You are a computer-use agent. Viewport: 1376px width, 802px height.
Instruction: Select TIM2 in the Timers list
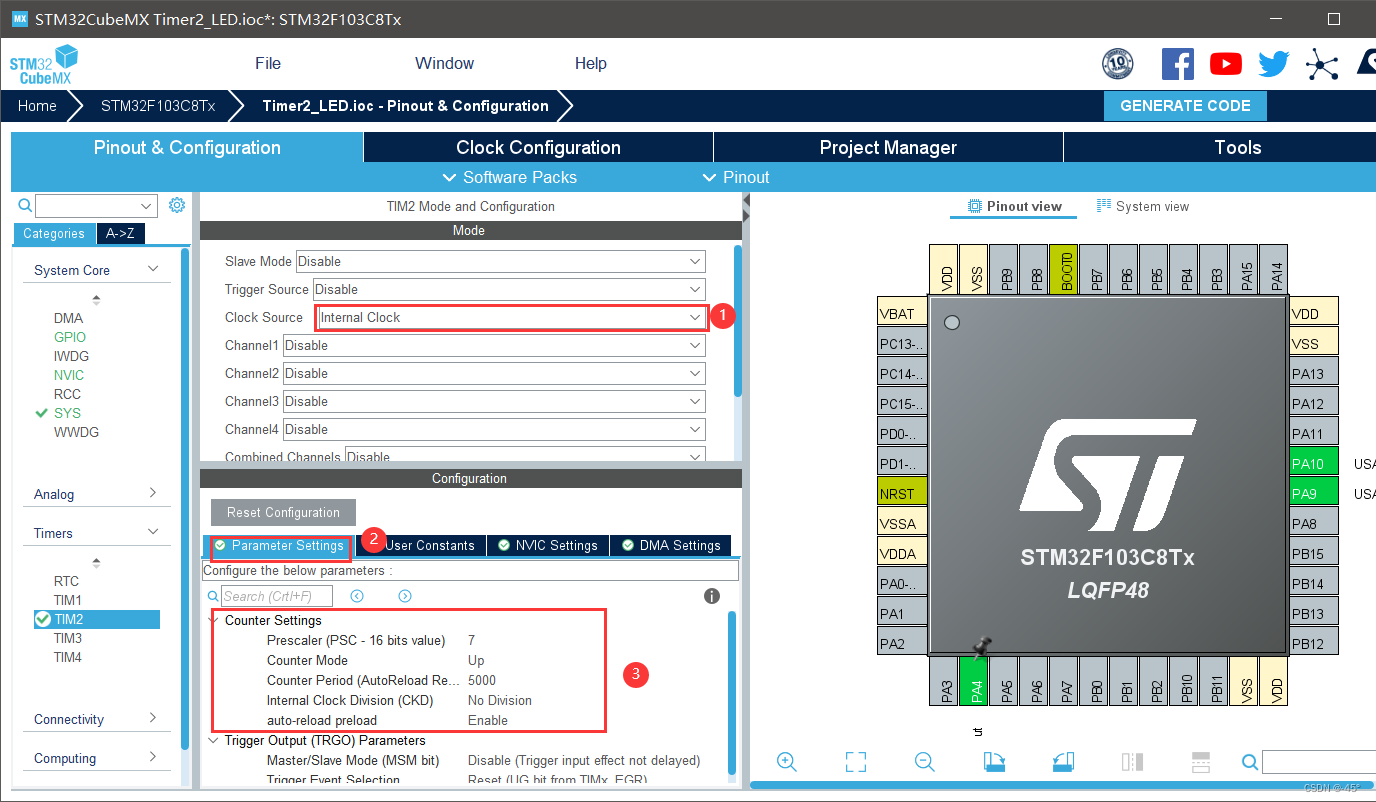96,619
